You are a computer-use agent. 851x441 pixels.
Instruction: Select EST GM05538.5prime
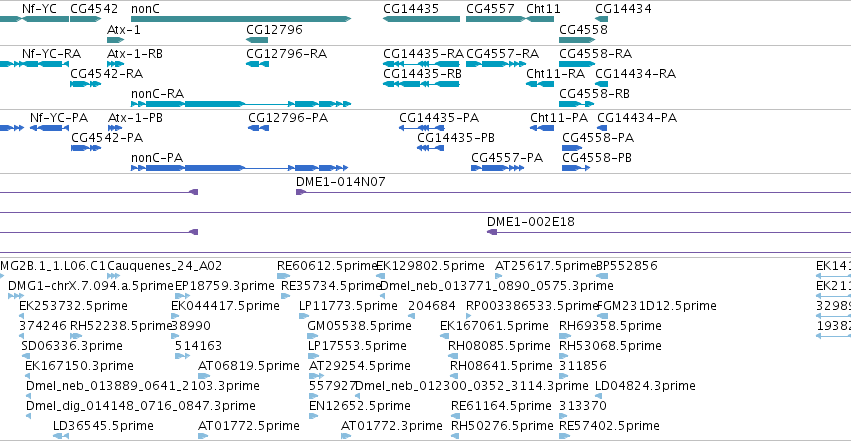(x=313, y=336)
